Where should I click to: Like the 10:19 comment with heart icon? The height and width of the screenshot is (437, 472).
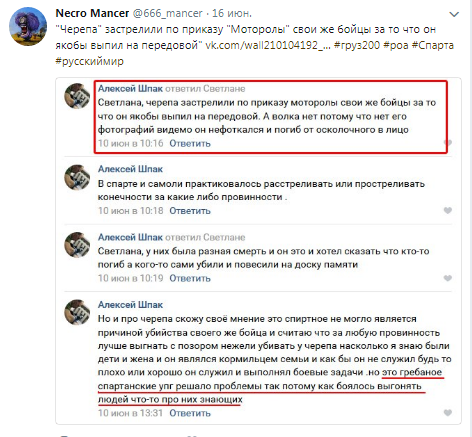tap(448, 278)
